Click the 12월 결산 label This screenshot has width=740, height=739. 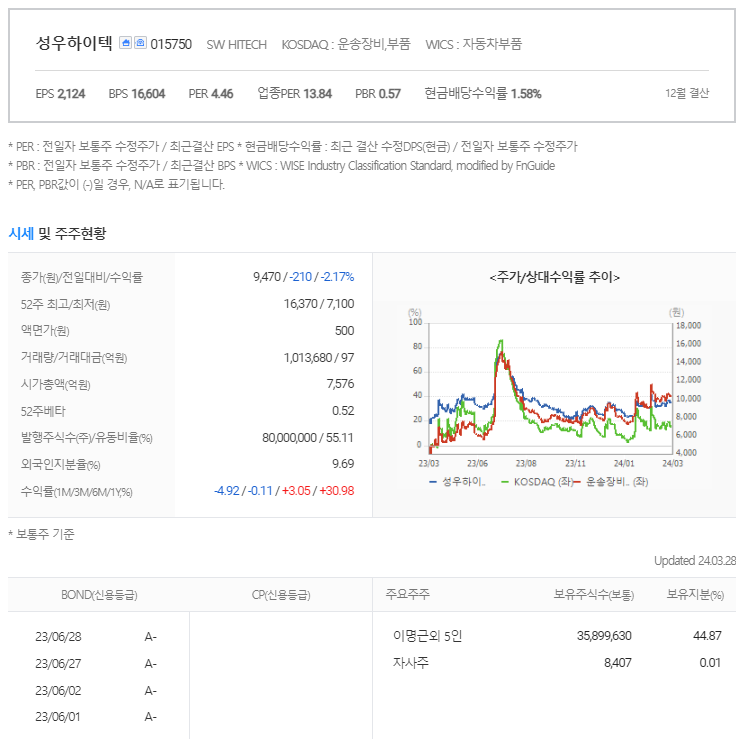[x=687, y=93]
